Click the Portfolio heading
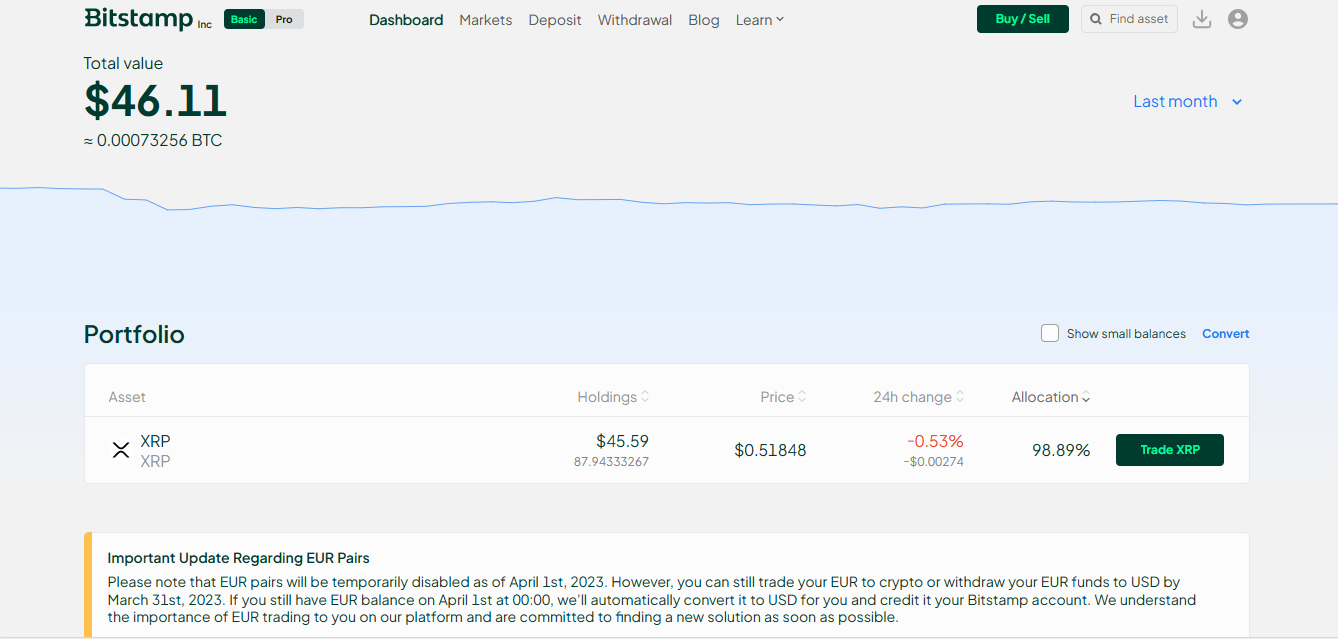This screenshot has height=639, width=1338. click(134, 334)
